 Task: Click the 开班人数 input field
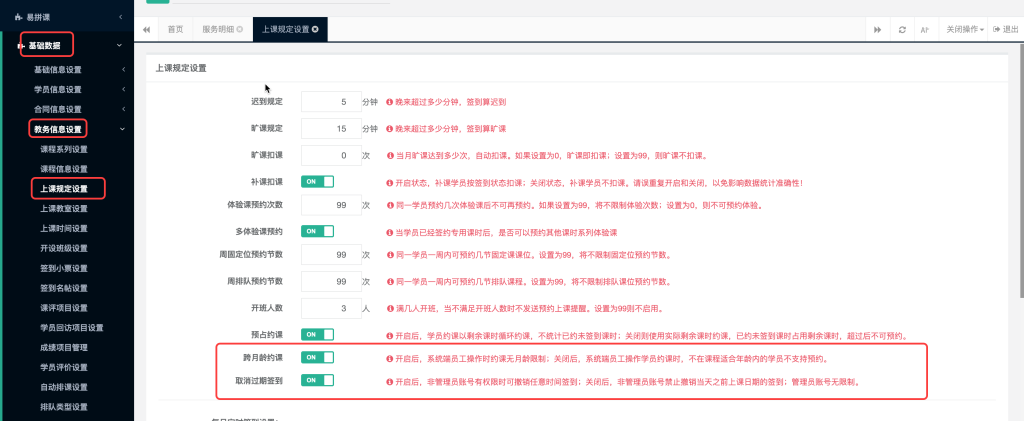point(331,308)
